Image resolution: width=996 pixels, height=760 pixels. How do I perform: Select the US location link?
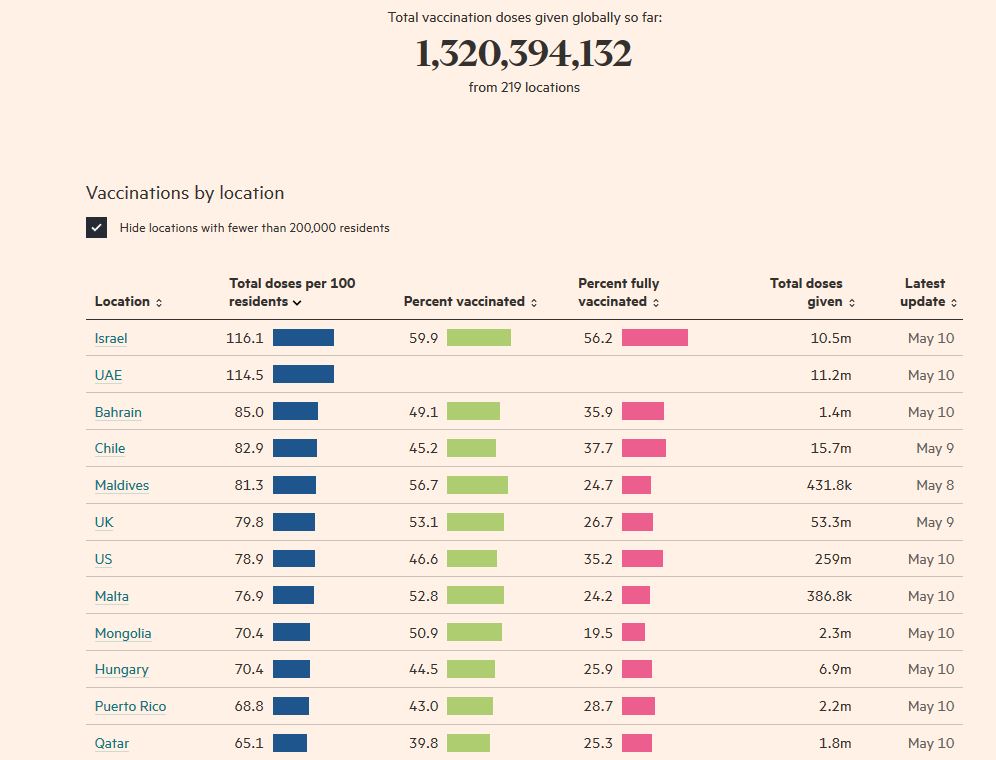point(103,559)
